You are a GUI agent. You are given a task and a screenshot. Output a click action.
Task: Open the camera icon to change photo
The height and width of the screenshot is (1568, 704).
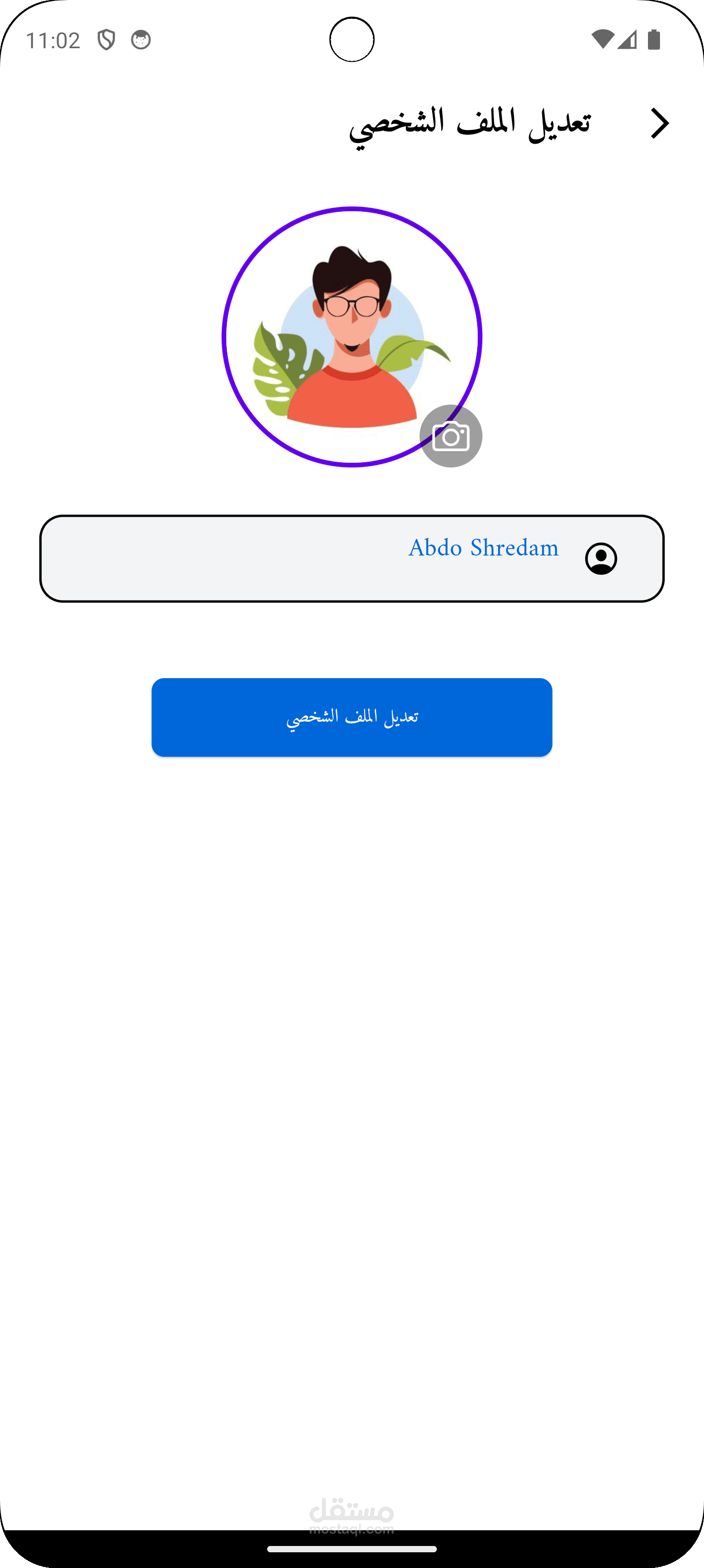(x=451, y=436)
